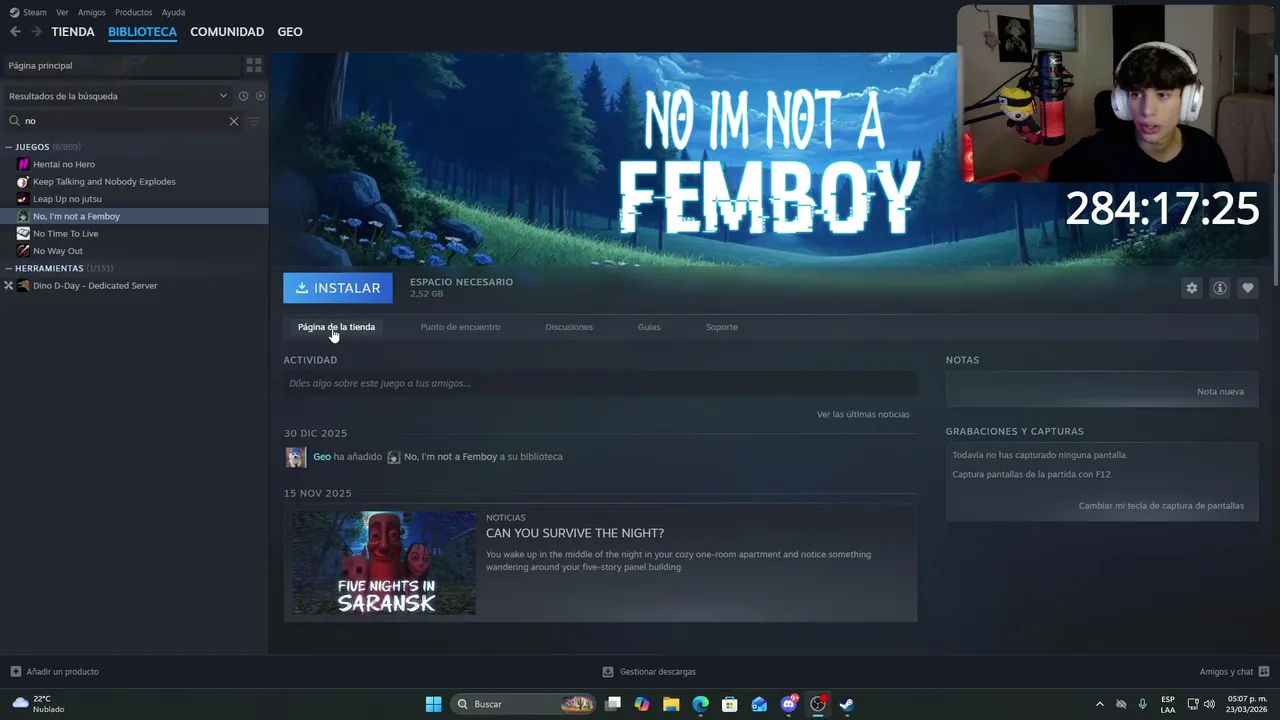Open the Amigos menu

[x=91, y=12]
